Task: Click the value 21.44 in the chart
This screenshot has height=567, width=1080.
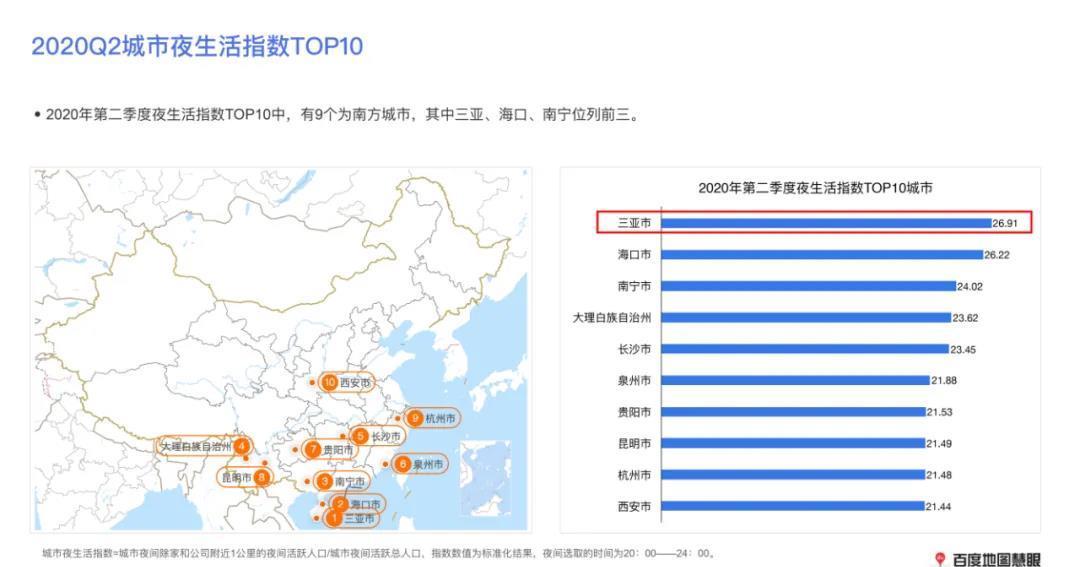Action: coord(938,506)
